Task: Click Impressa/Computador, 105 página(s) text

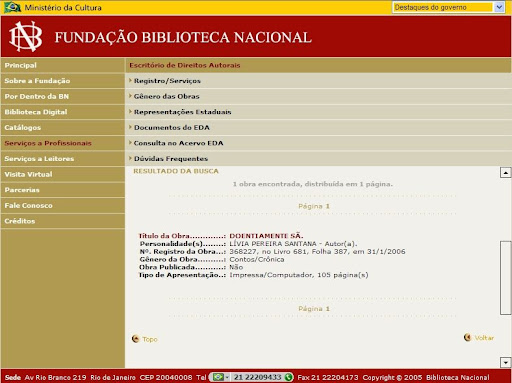Action: [x=299, y=275]
